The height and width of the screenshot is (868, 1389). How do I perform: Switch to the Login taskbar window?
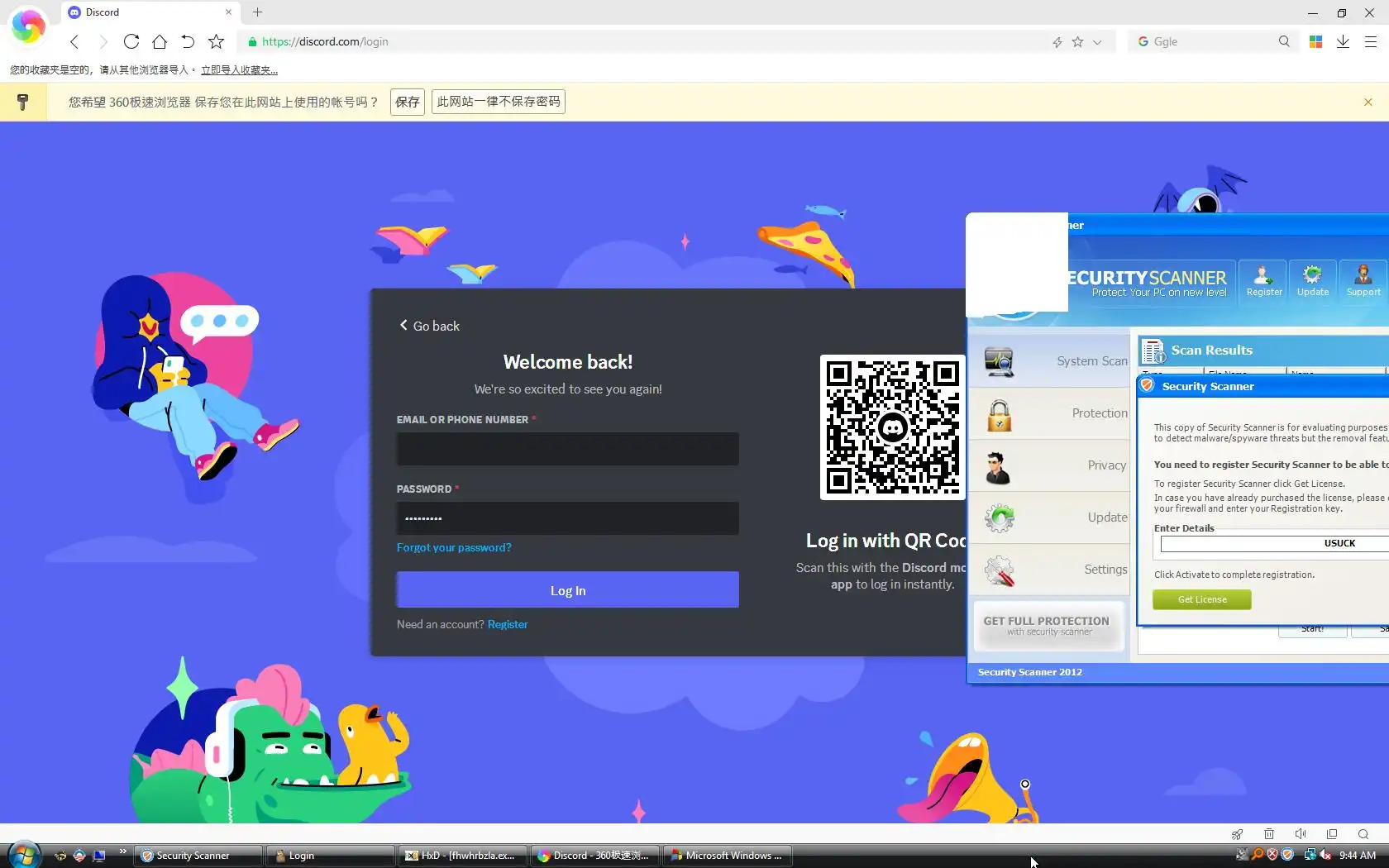tap(331, 856)
